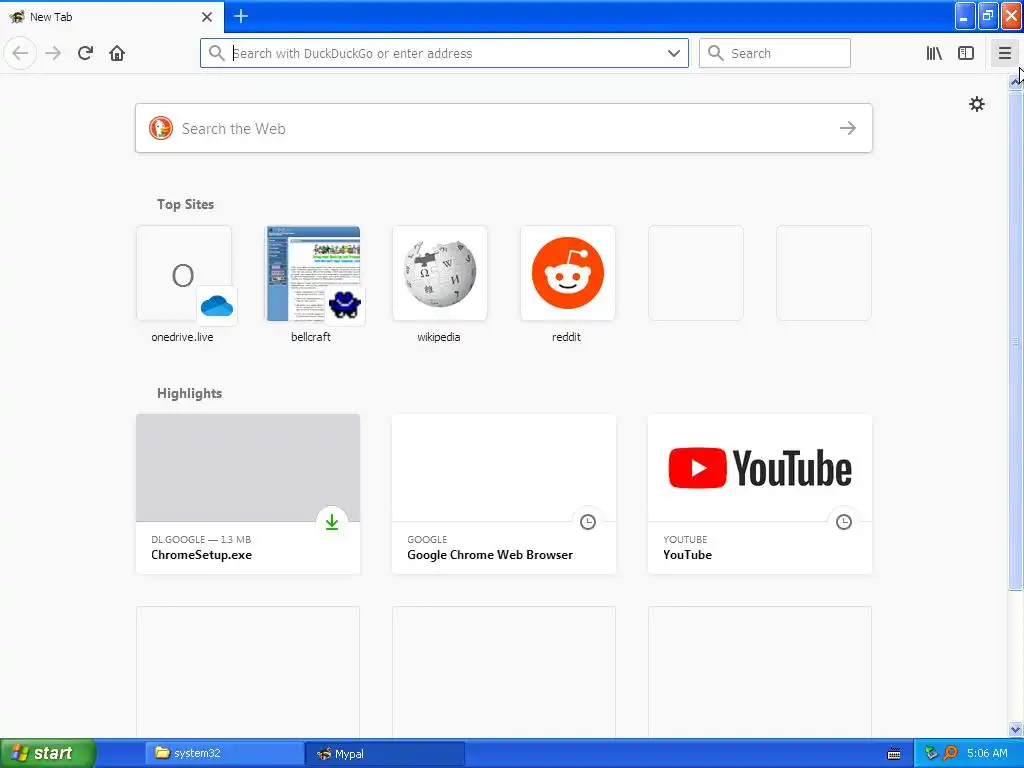
Task: Select Mypal in the taskbar
Action: point(385,753)
